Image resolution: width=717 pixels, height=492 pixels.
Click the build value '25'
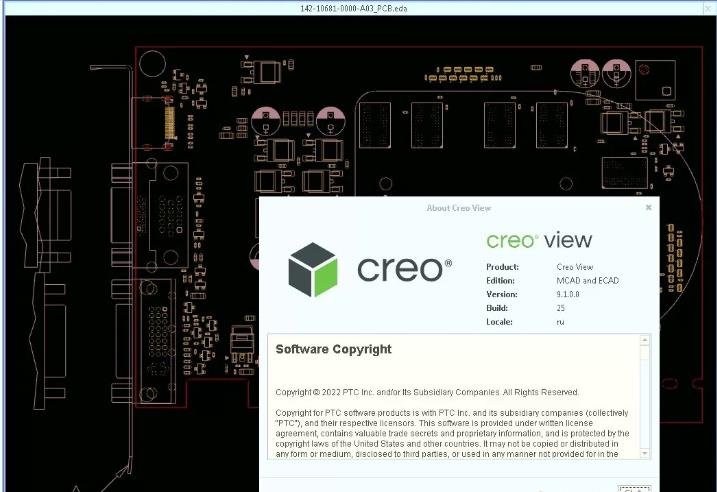[x=561, y=308]
